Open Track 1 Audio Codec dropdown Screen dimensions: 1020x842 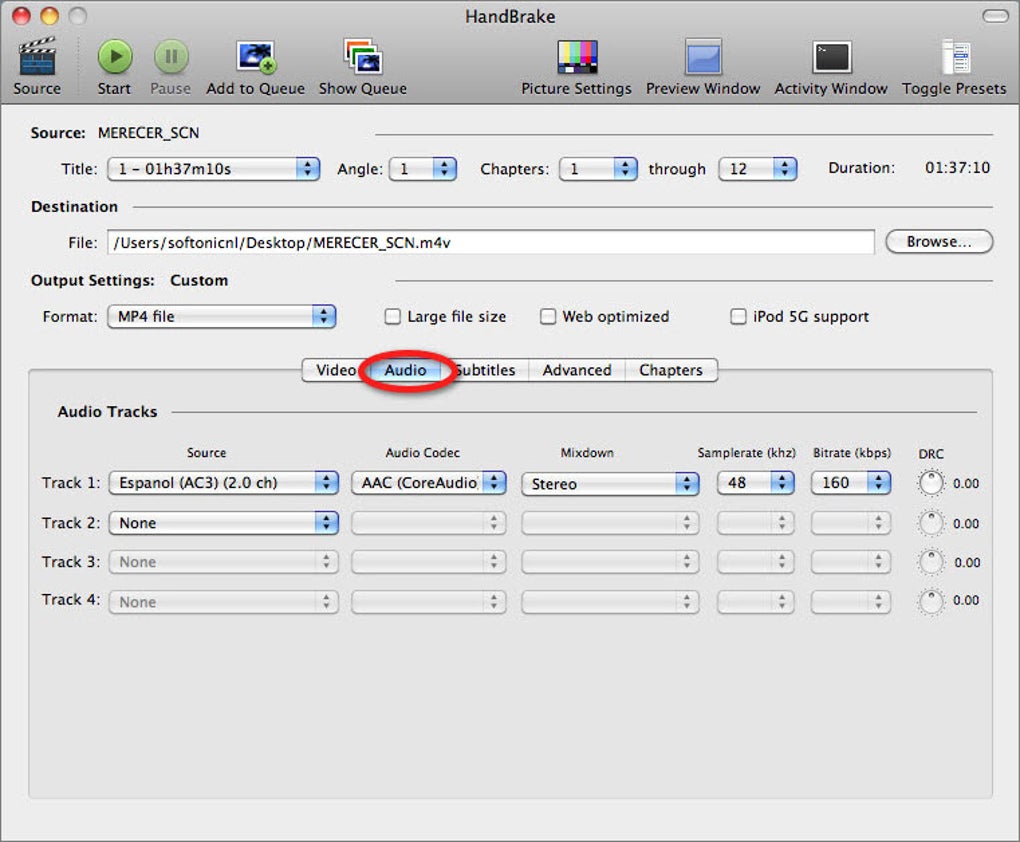pyautogui.click(x=429, y=483)
